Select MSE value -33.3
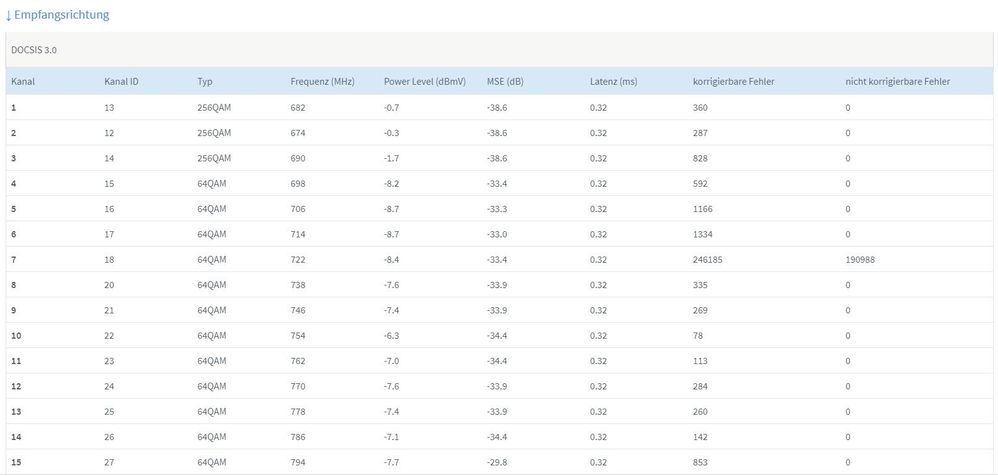Image resolution: width=998 pixels, height=476 pixels. coord(497,209)
